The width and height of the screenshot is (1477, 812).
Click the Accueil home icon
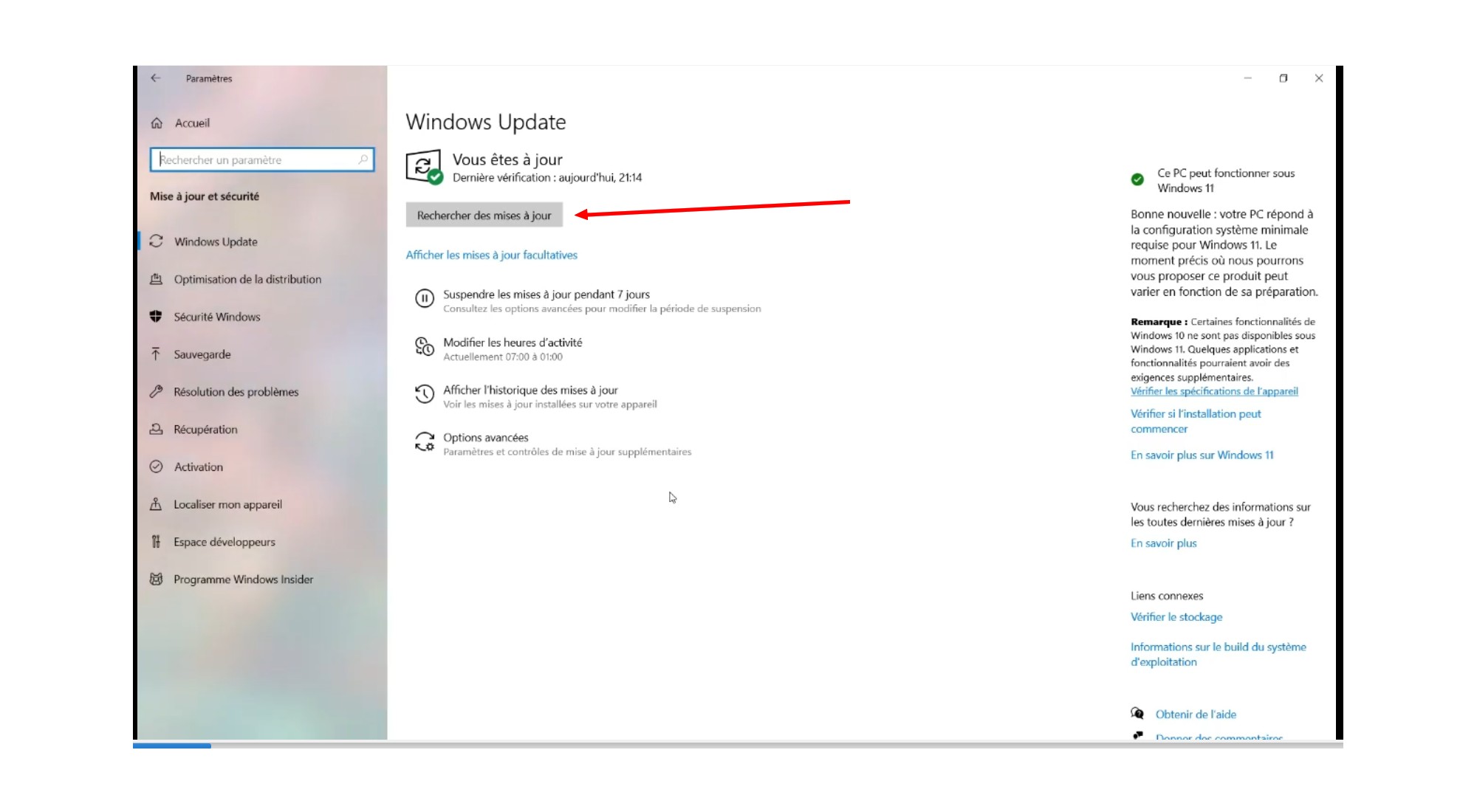click(157, 123)
